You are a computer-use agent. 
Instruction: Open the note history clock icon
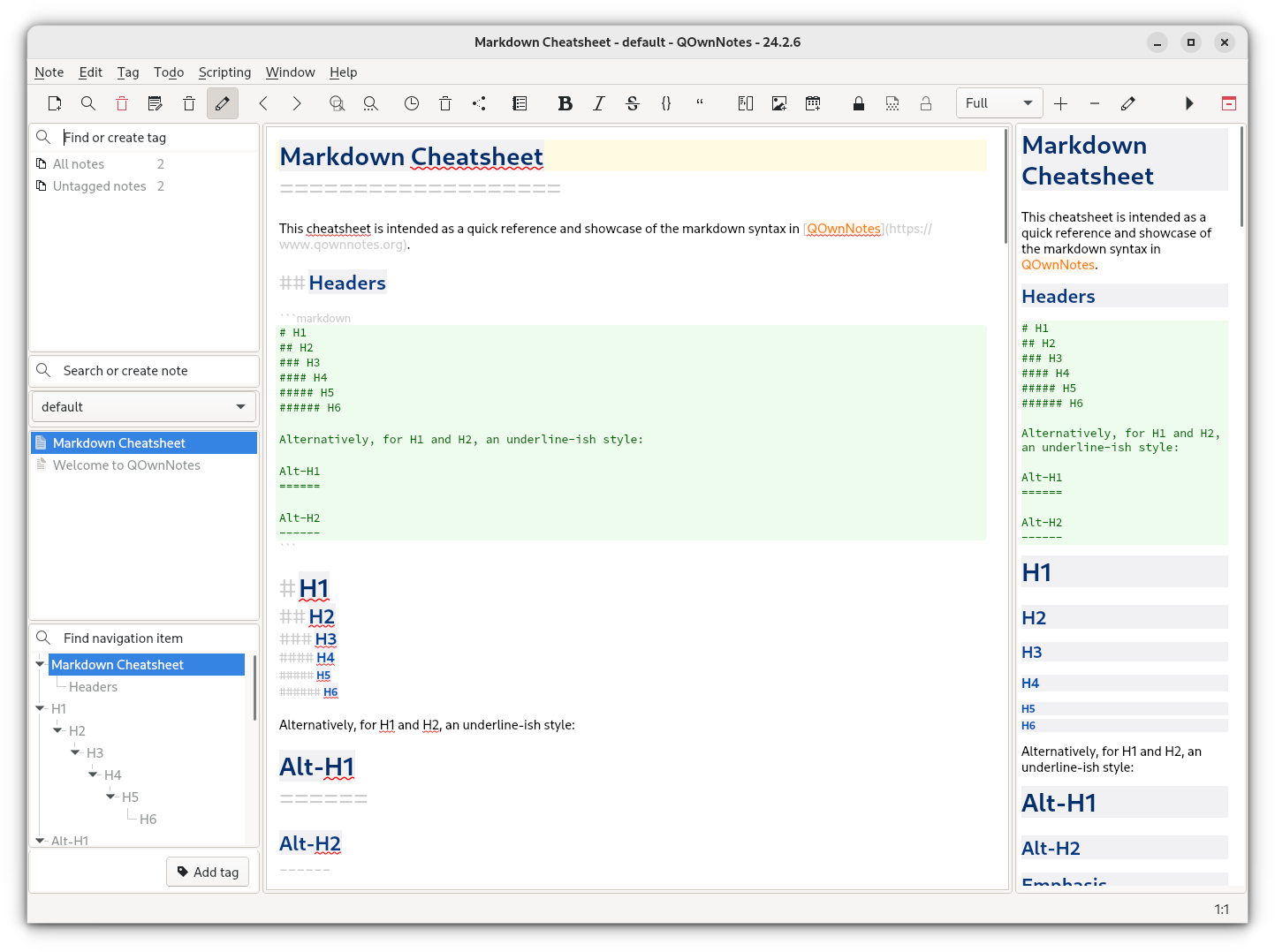411,102
